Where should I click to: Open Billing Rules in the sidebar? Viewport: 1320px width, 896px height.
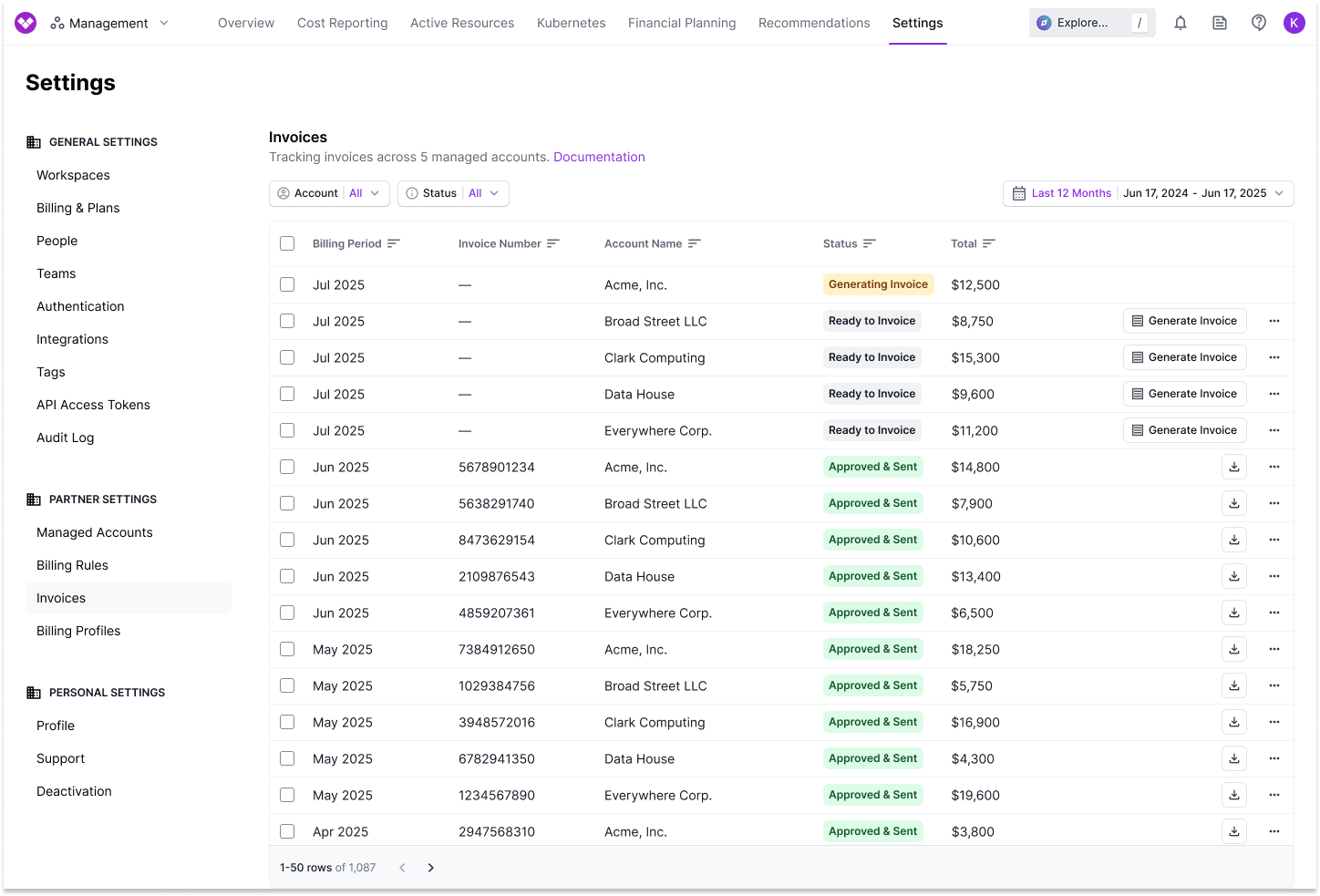(72, 565)
